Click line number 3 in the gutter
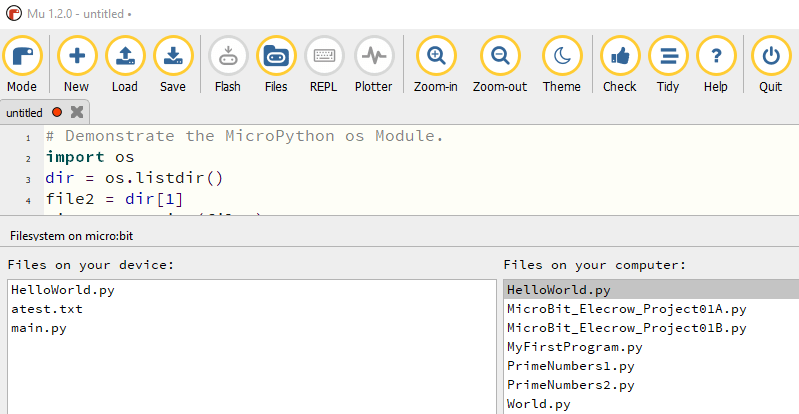 coord(29,179)
